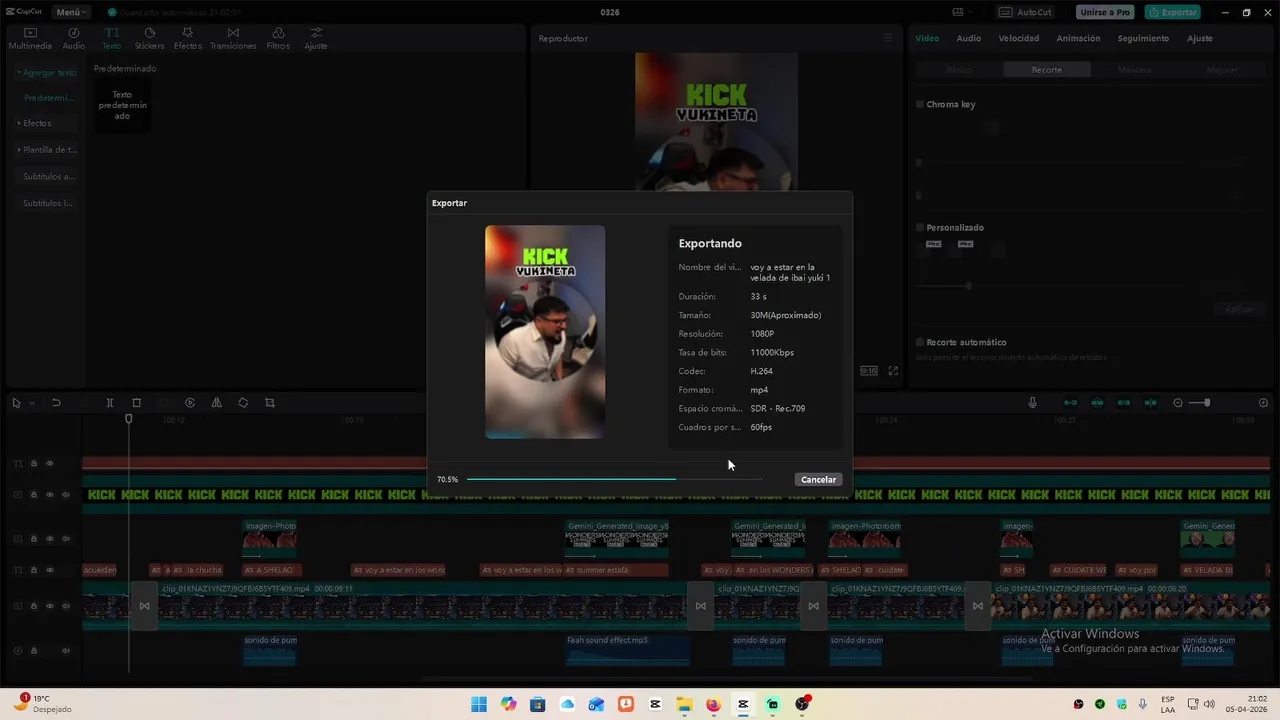Screen dimensions: 1280x720
Task: Click the transition marker at the playhead clip cut
Action: (x=144, y=606)
